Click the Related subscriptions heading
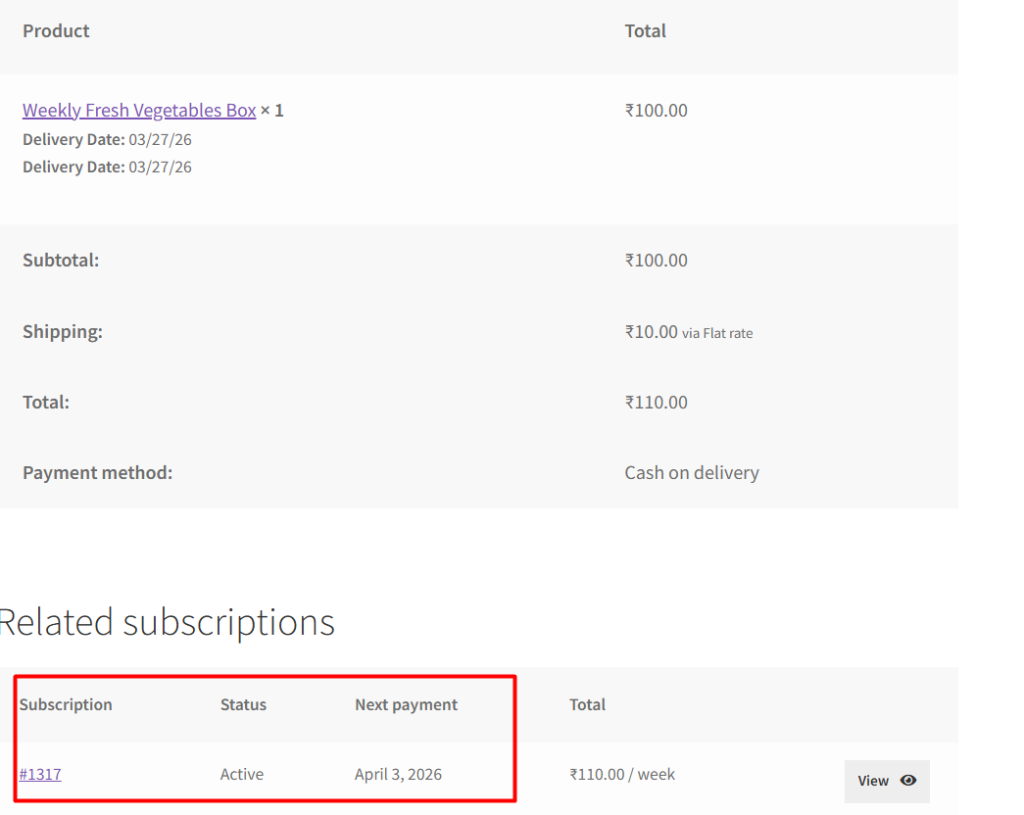1024x815 pixels. [x=167, y=622]
